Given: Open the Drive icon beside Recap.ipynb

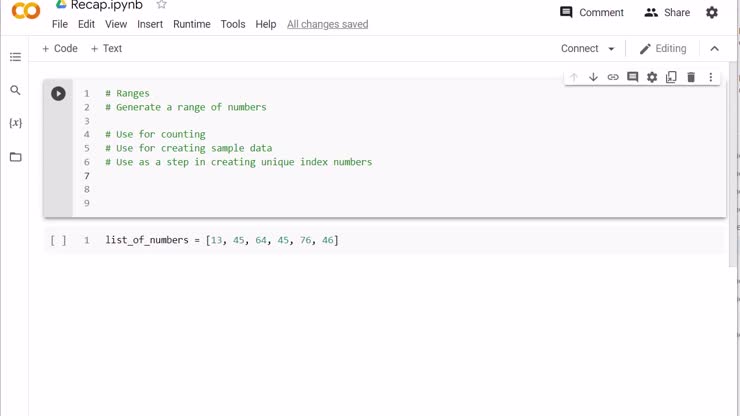Looking at the screenshot, I should [61, 4].
